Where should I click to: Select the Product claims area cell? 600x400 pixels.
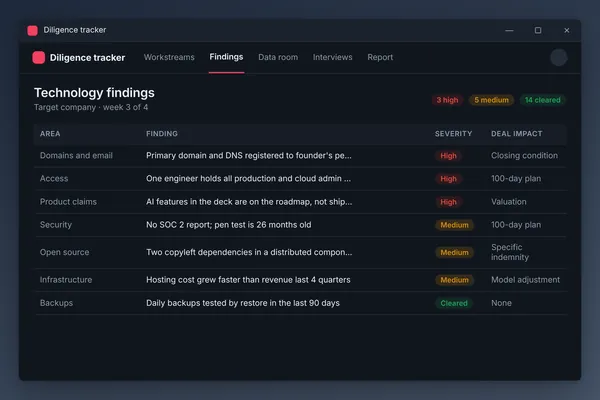coord(68,202)
